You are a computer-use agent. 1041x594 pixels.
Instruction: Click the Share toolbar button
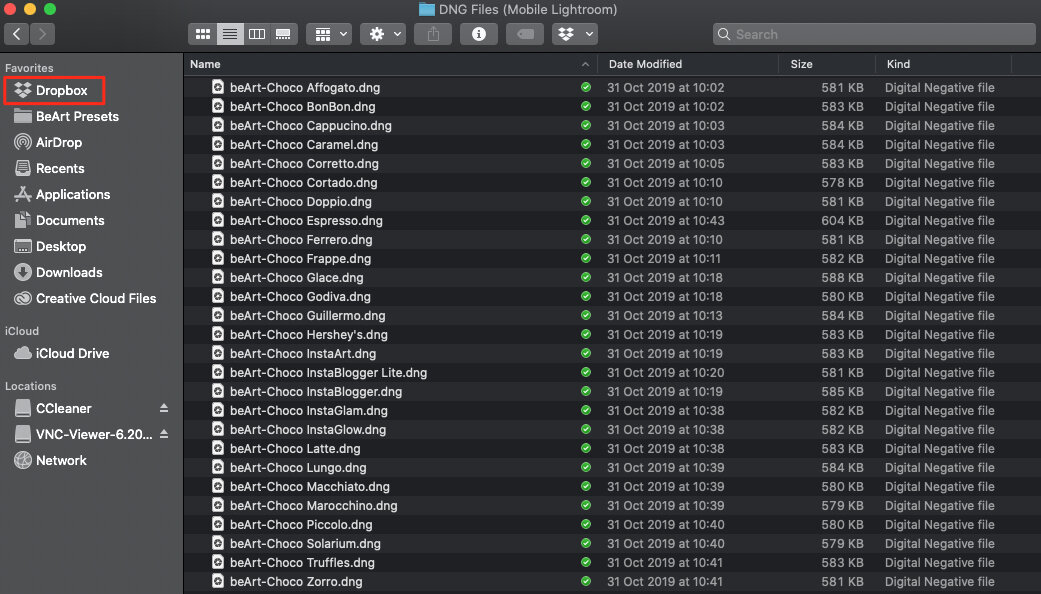click(x=433, y=34)
